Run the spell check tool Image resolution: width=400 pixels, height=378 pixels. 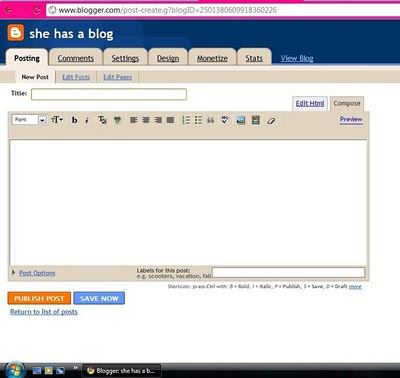pos(225,120)
